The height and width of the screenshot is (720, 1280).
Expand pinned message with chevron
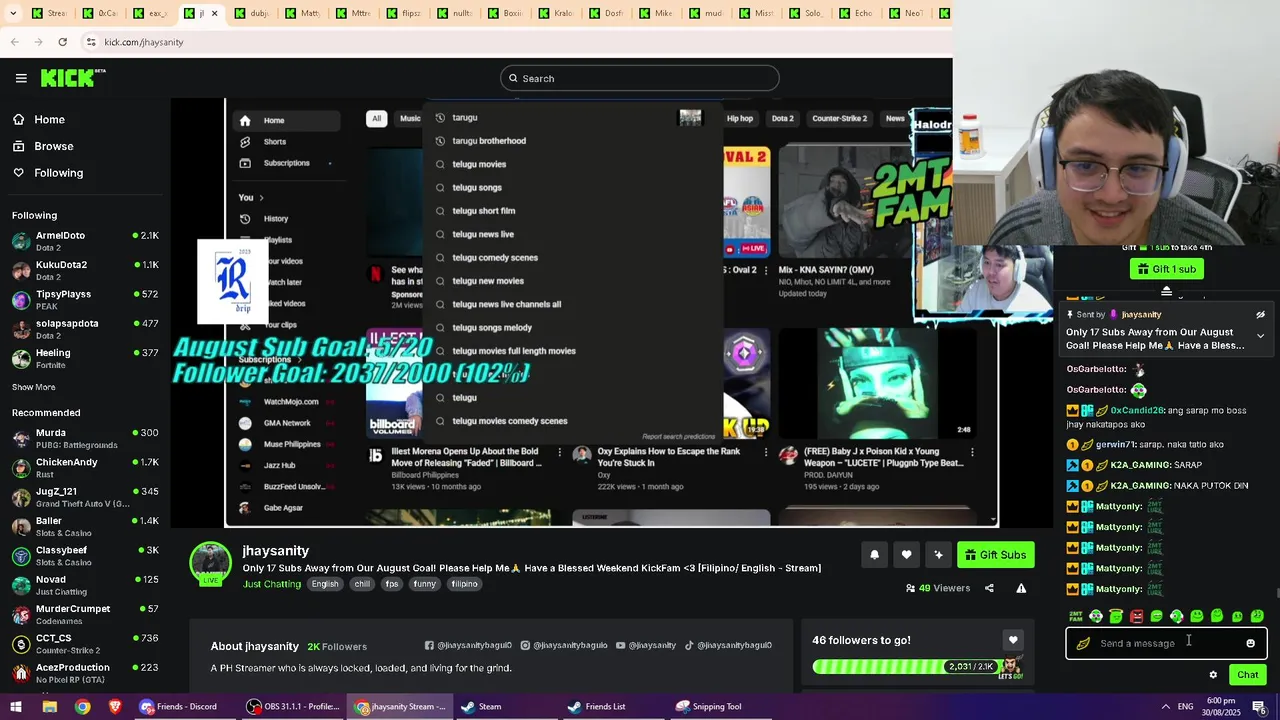(1260, 336)
